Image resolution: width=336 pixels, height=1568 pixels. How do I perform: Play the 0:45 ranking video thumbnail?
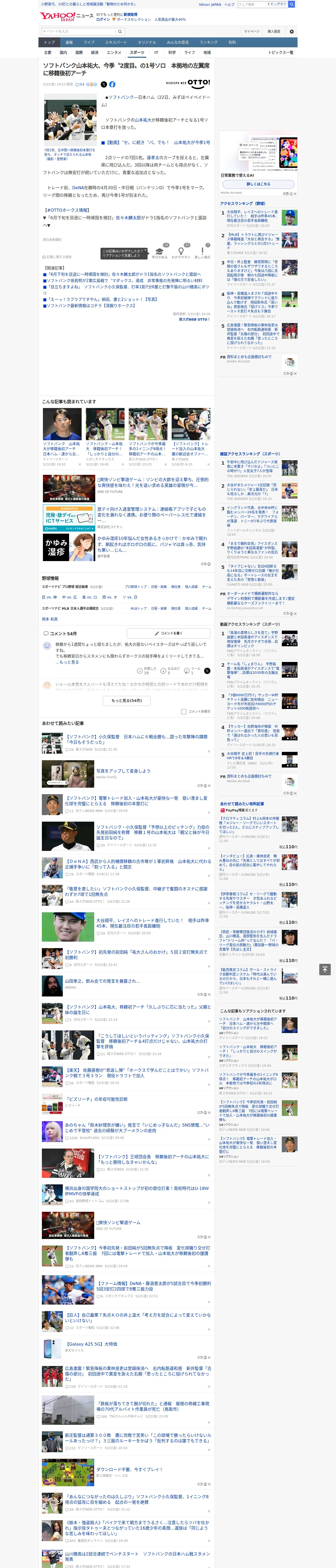(289, 701)
